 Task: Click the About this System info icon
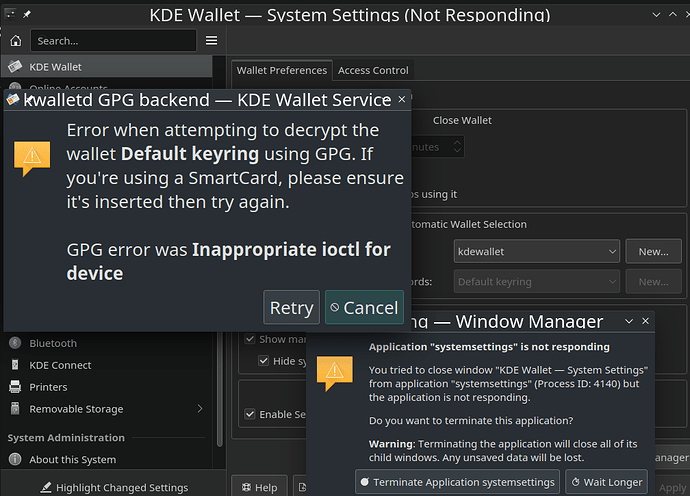pos(15,459)
